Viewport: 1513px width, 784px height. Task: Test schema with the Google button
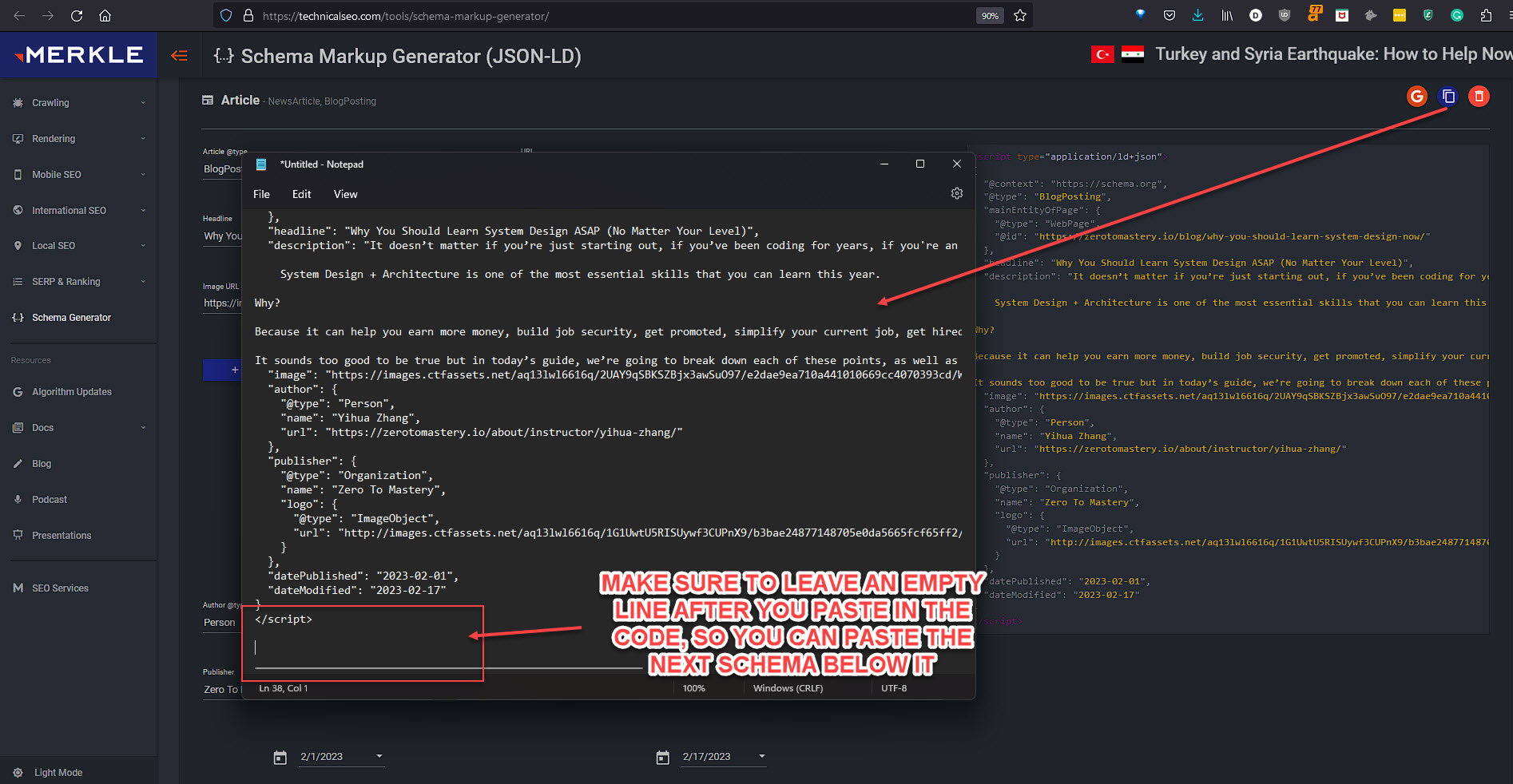[x=1417, y=97]
